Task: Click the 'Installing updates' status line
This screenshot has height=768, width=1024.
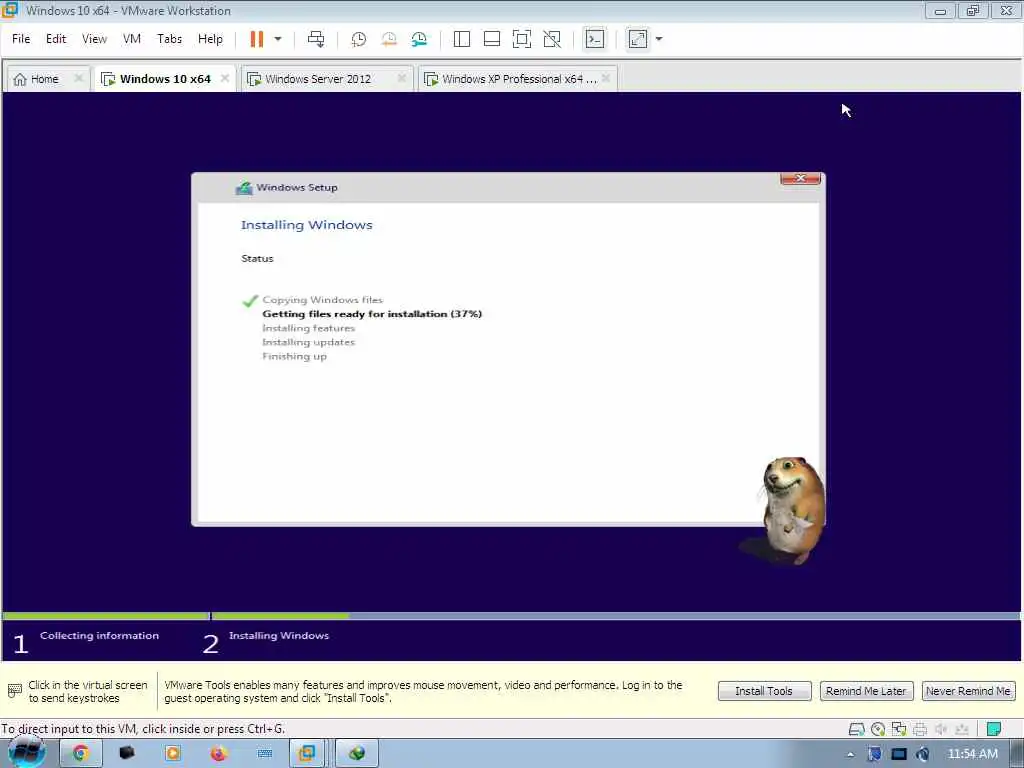Action: coord(309,342)
